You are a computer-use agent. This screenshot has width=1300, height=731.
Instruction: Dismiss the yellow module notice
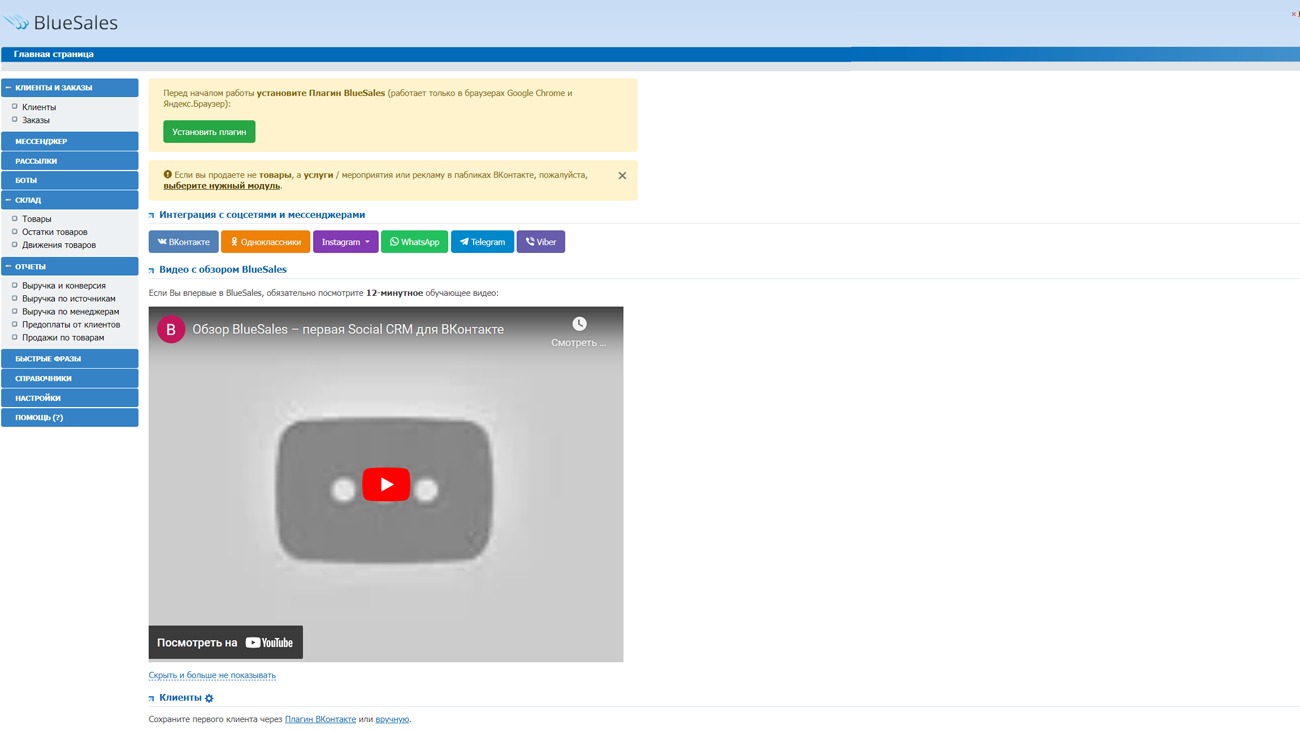pyautogui.click(x=622, y=176)
